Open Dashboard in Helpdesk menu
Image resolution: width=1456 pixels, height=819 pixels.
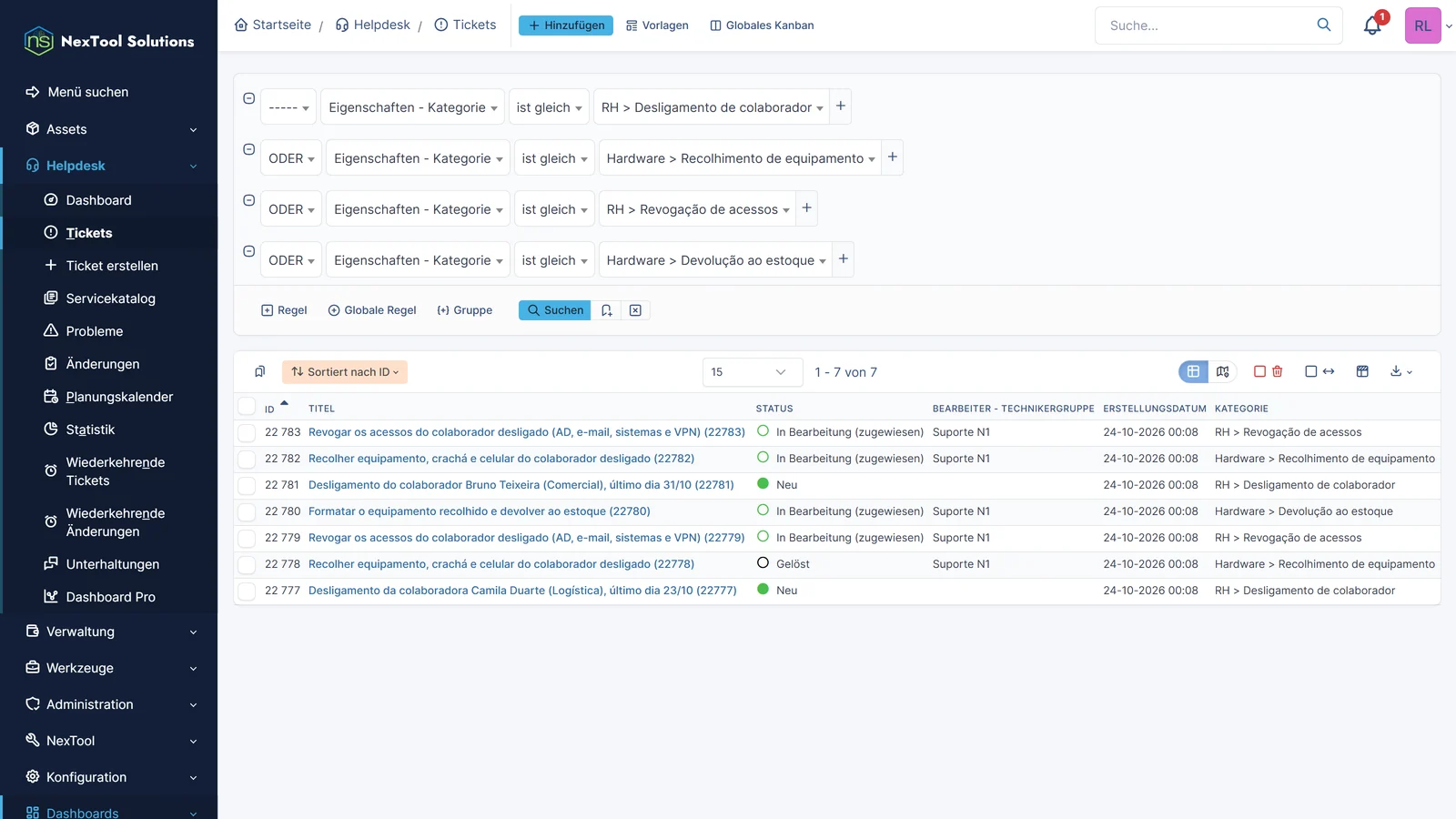coord(98,200)
